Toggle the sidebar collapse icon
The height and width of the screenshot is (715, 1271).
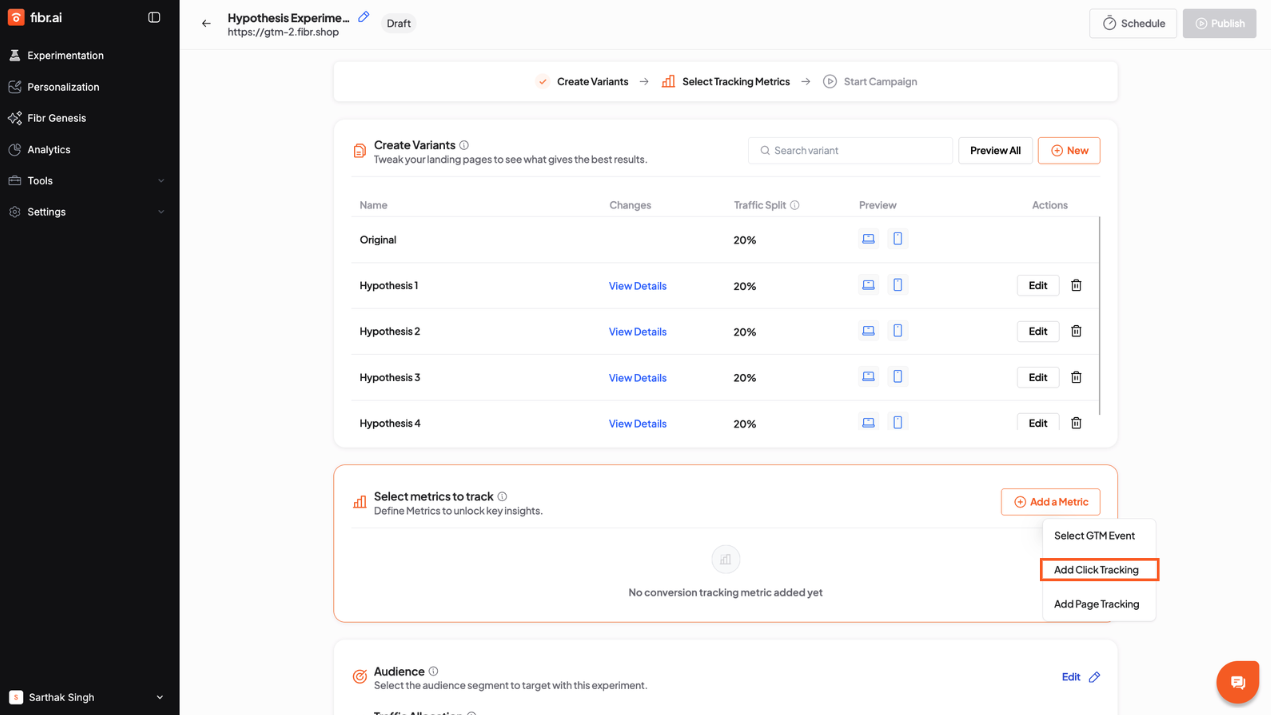click(154, 17)
